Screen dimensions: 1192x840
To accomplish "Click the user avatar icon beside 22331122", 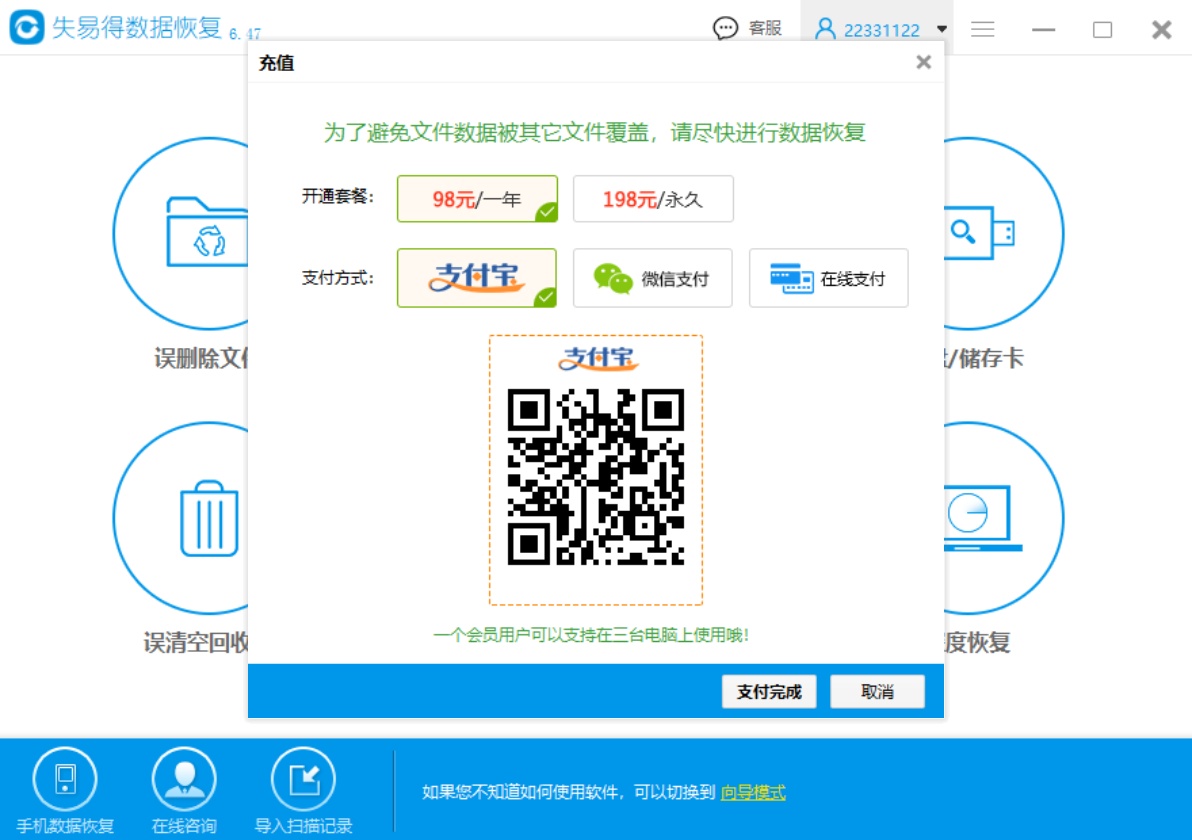I will pos(825,29).
